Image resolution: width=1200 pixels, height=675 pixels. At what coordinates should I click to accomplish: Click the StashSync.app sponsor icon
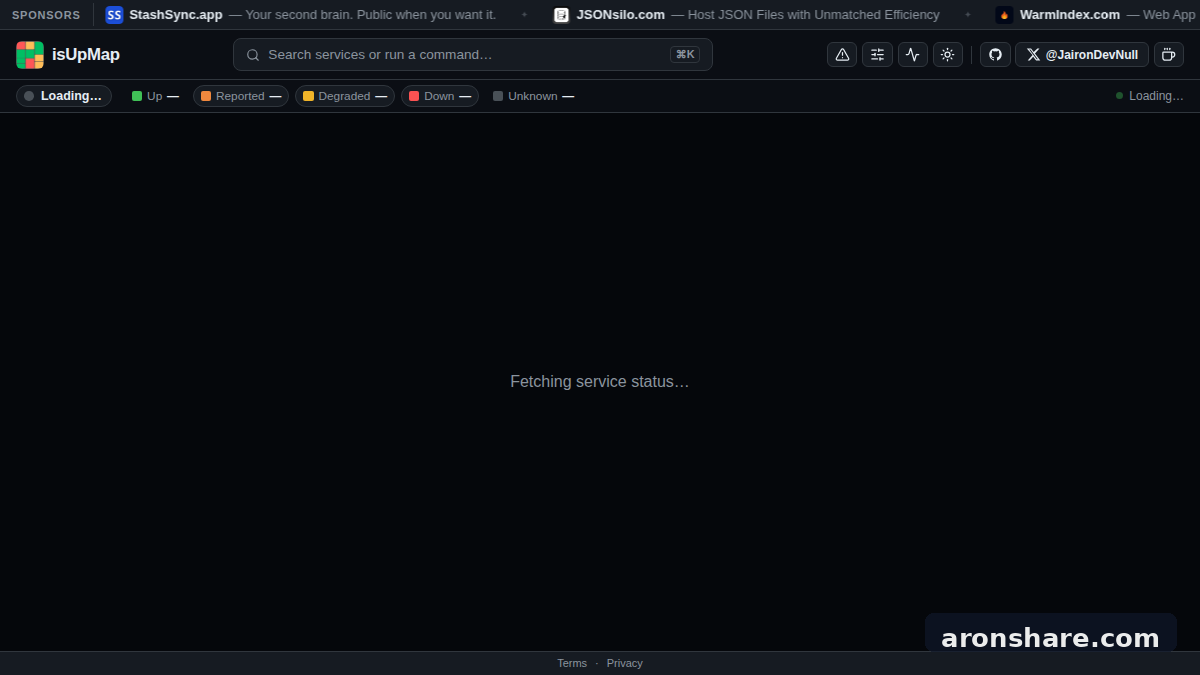(x=114, y=15)
